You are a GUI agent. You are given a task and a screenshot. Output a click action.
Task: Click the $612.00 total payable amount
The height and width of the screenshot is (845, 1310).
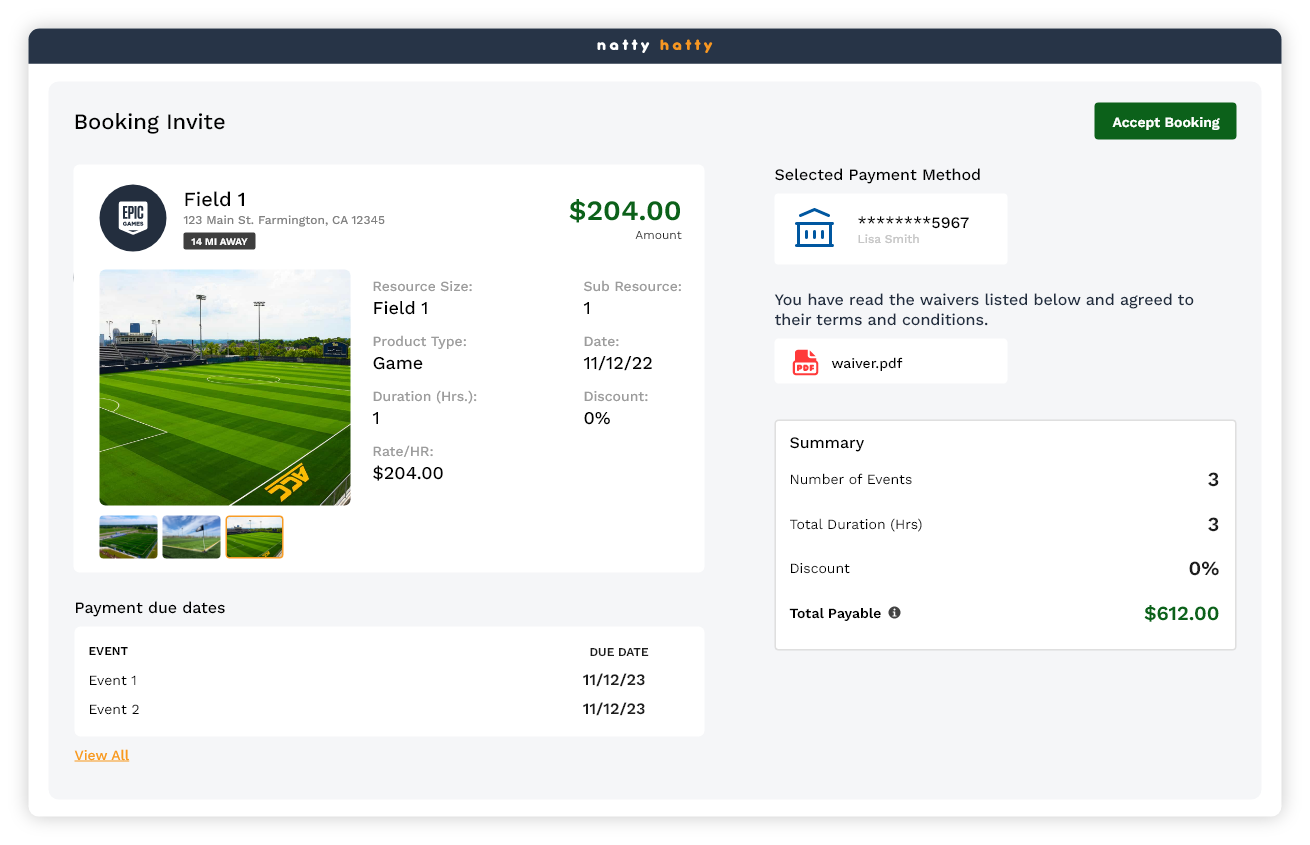1181,613
